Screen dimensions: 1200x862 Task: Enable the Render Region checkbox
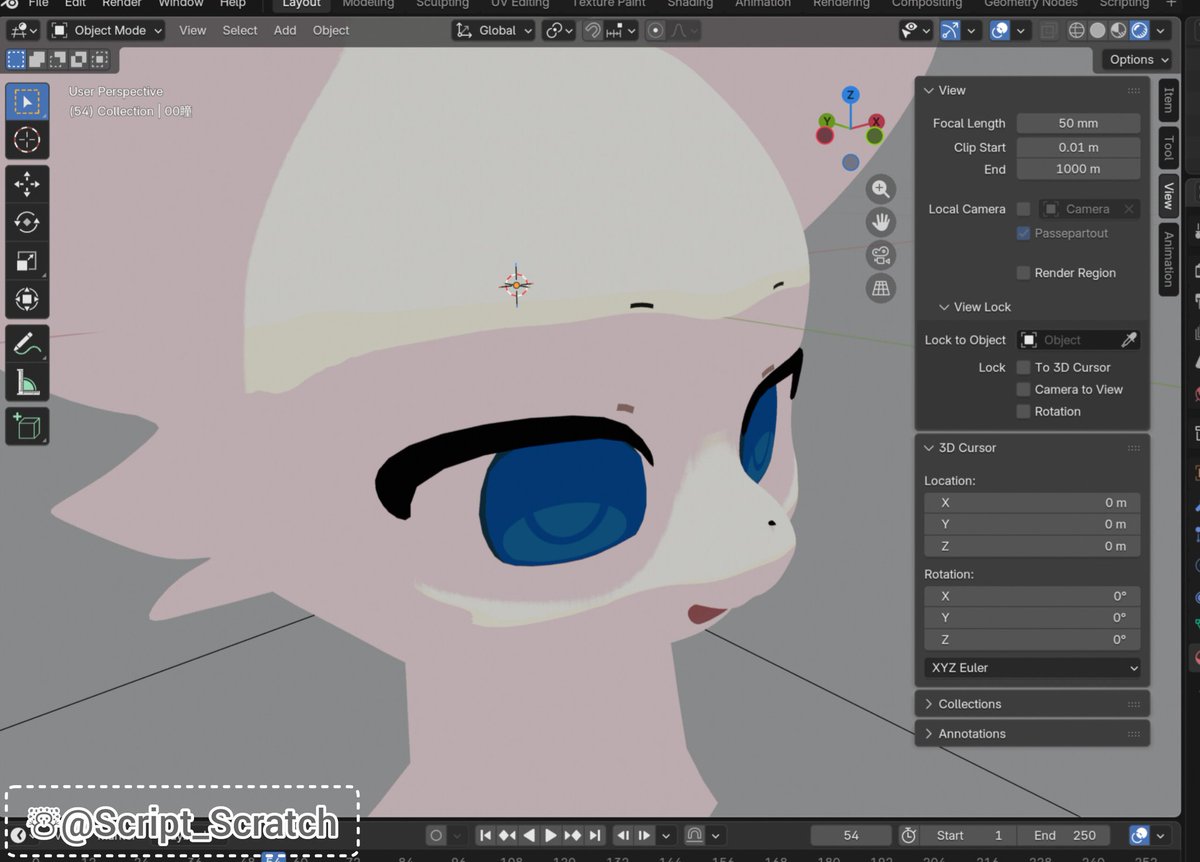pyautogui.click(x=1023, y=273)
